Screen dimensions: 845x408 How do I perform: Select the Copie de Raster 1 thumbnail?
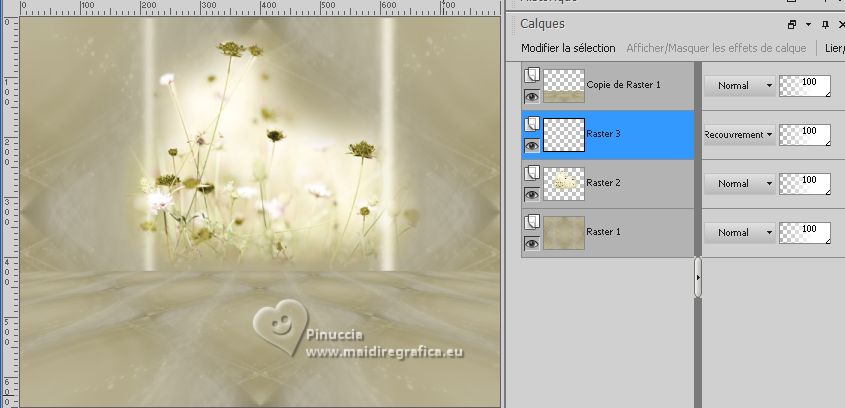tap(564, 86)
